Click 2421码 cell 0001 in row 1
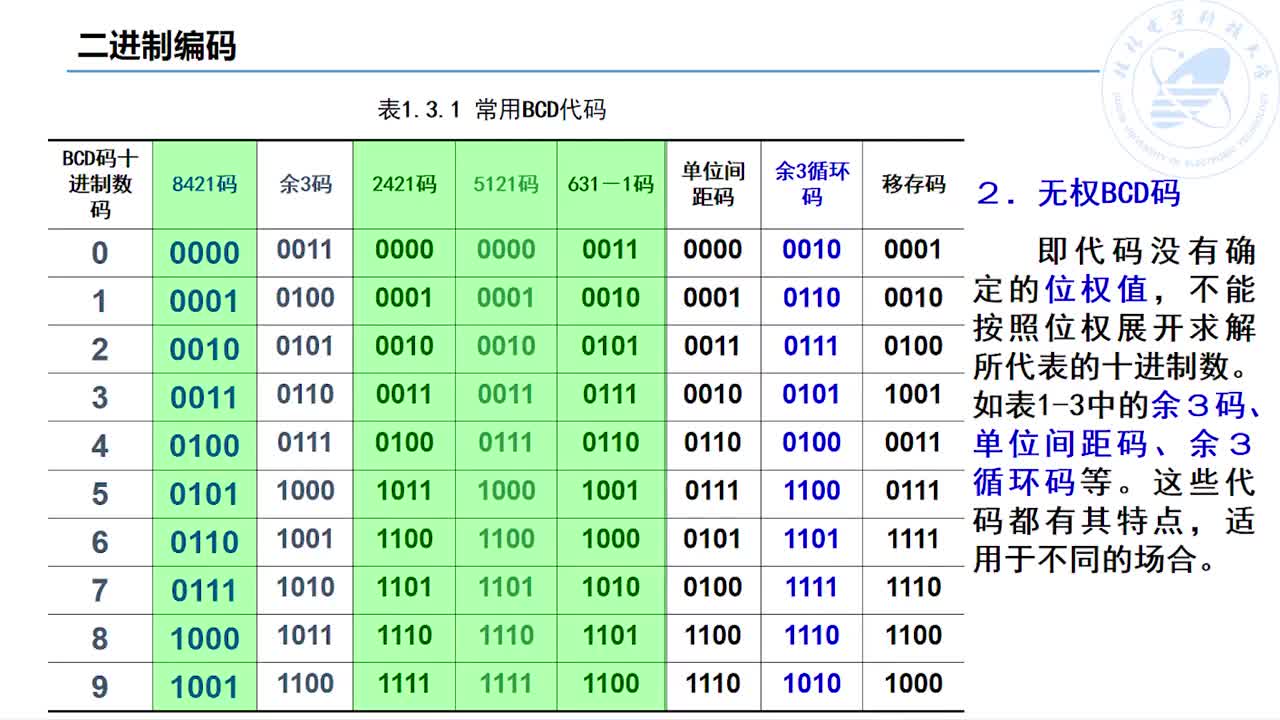The image size is (1280, 720). pos(404,298)
